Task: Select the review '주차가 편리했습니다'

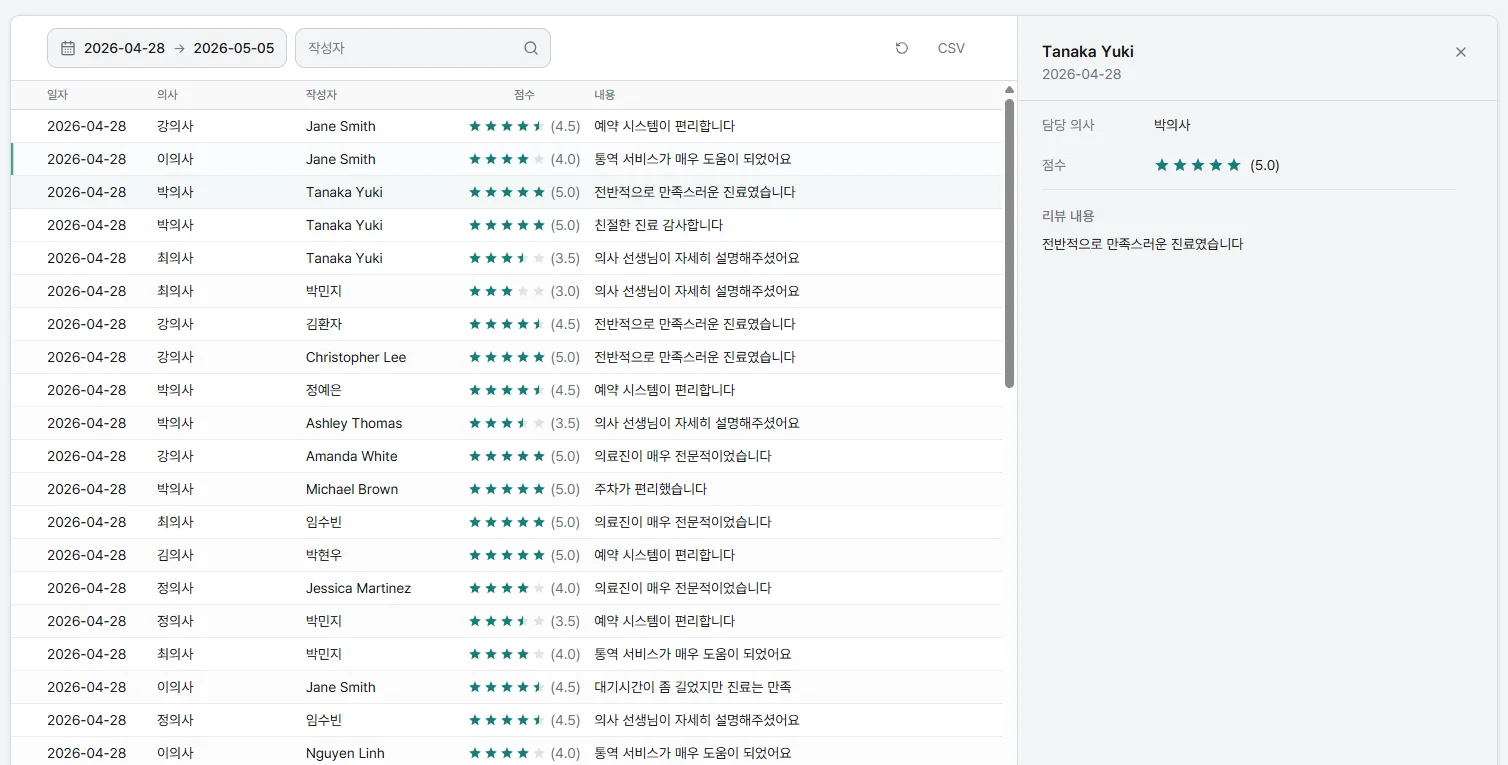Action: [506, 489]
